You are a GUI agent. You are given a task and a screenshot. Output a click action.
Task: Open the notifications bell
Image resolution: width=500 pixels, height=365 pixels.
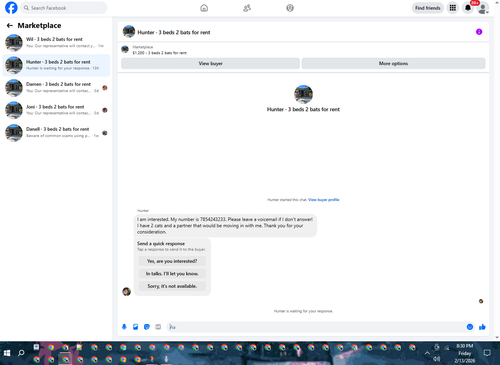click(x=468, y=8)
